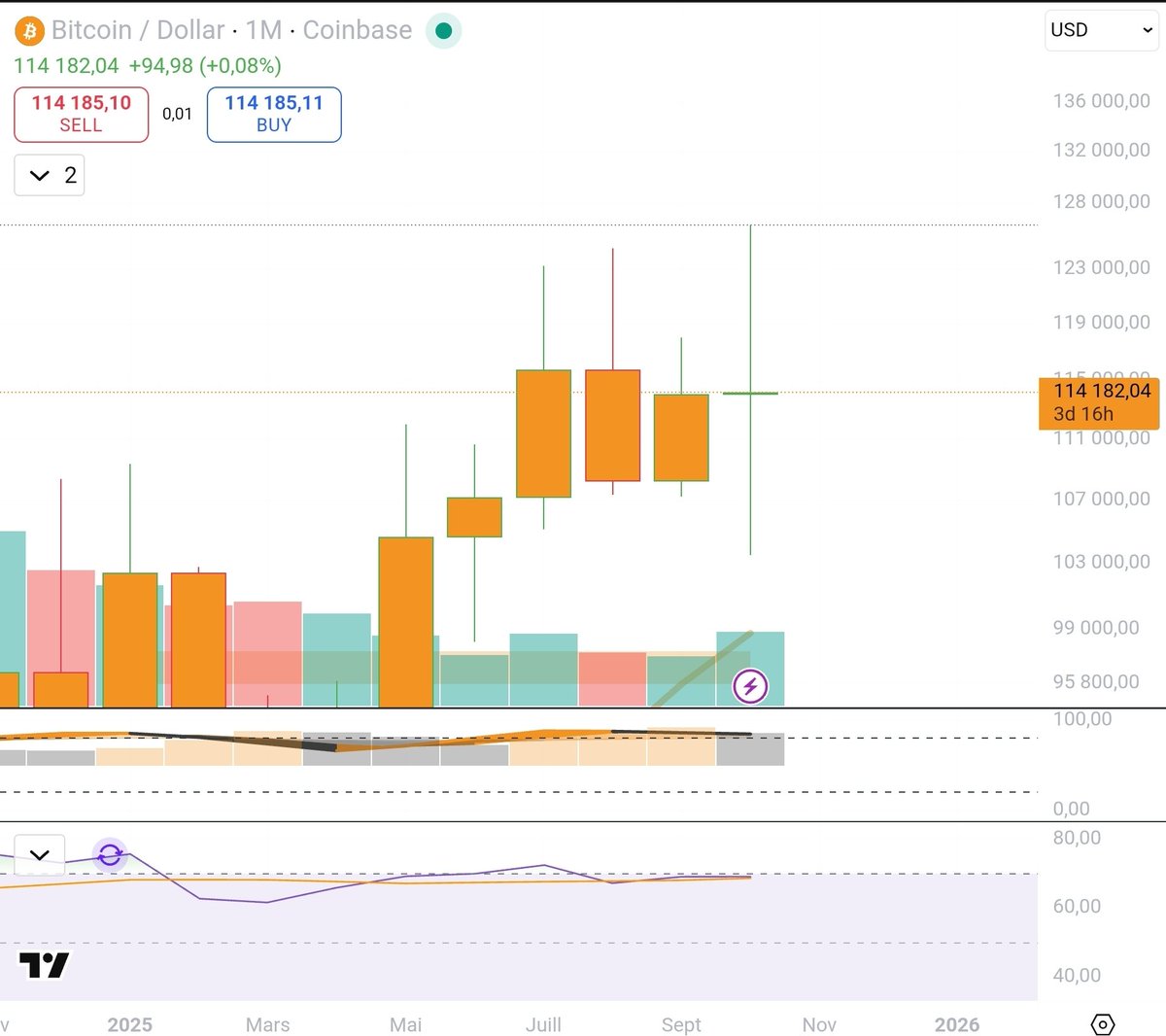The height and width of the screenshot is (1036, 1166).
Task: Click the 136 000,00 price axis label
Action: [1101, 101]
